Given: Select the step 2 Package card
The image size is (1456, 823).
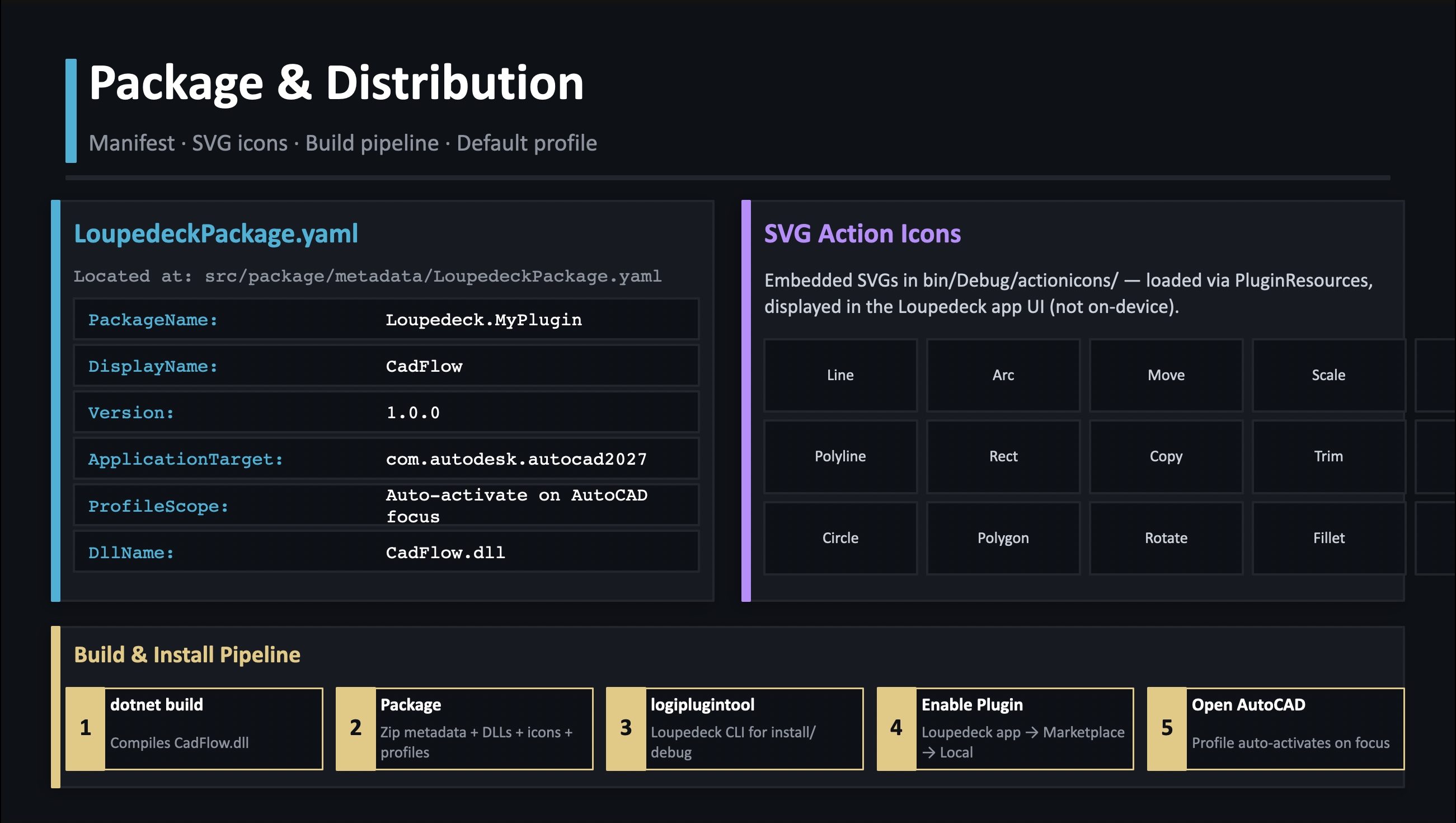Looking at the screenshot, I should click(464, 728).
